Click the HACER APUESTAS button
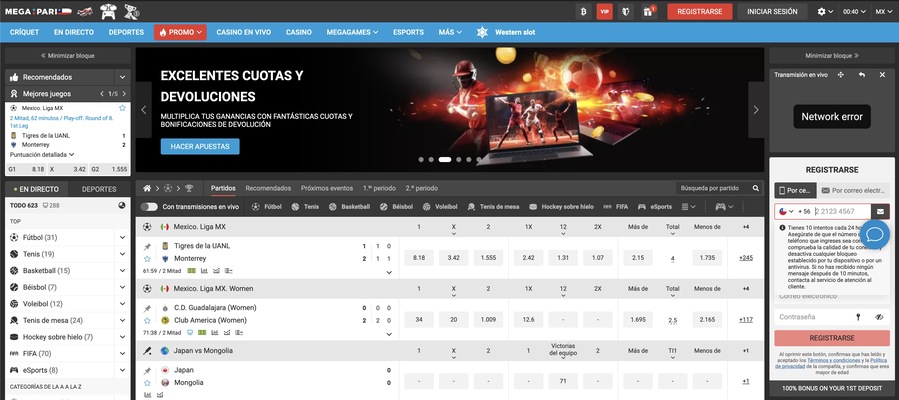The image size is (899, 400). [199, 146]
